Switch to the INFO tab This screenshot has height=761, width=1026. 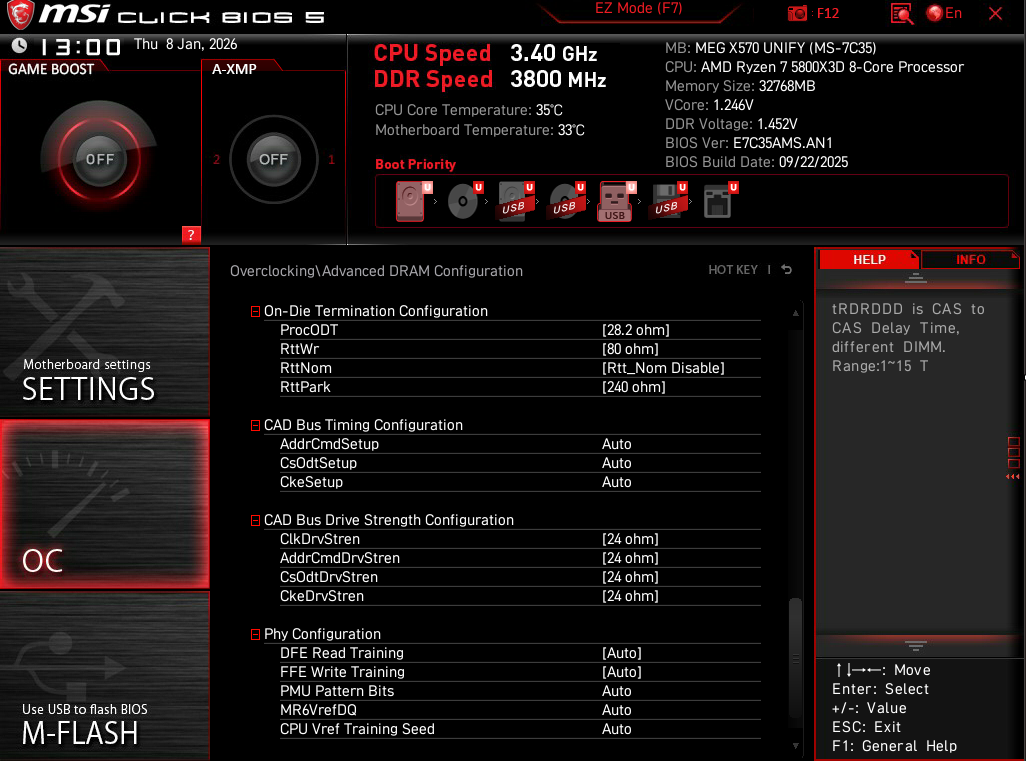970,260
